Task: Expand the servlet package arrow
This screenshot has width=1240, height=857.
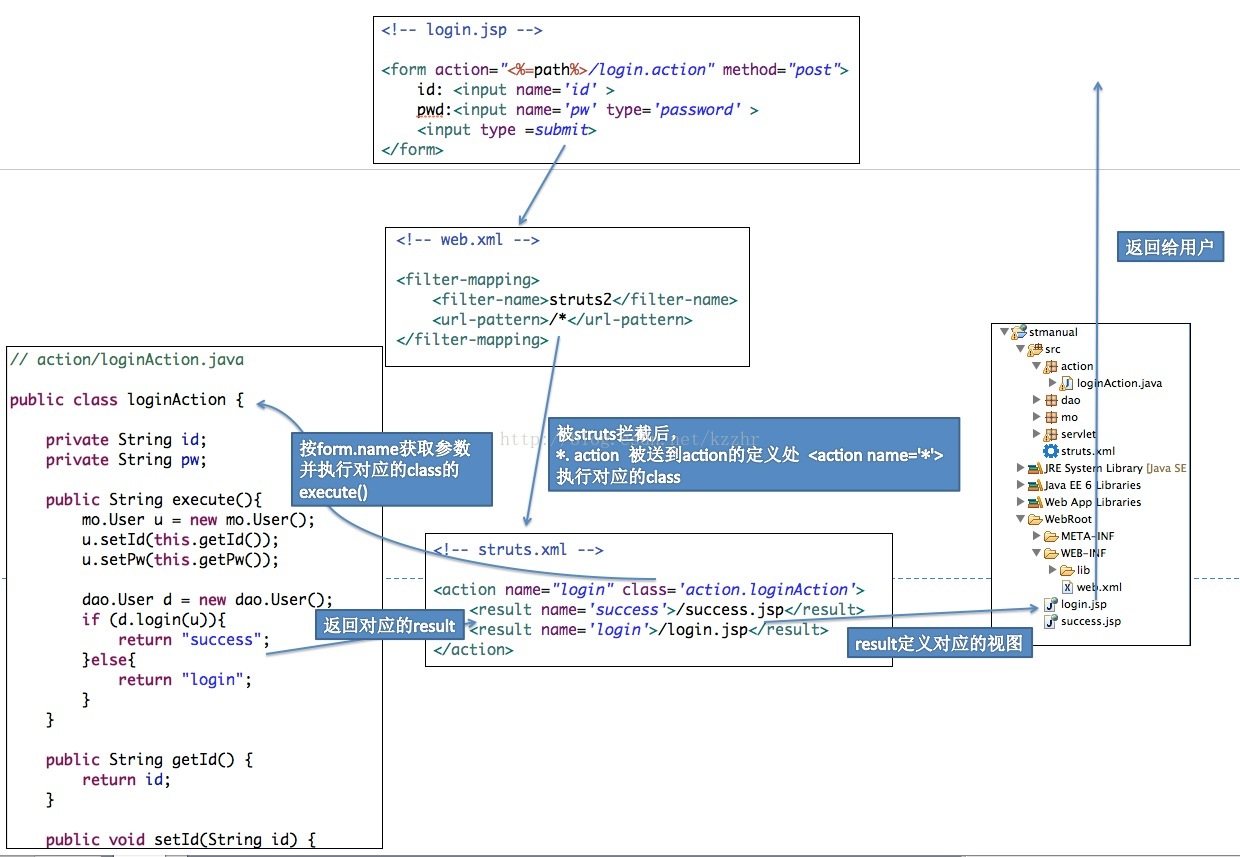Action: 1036,434
